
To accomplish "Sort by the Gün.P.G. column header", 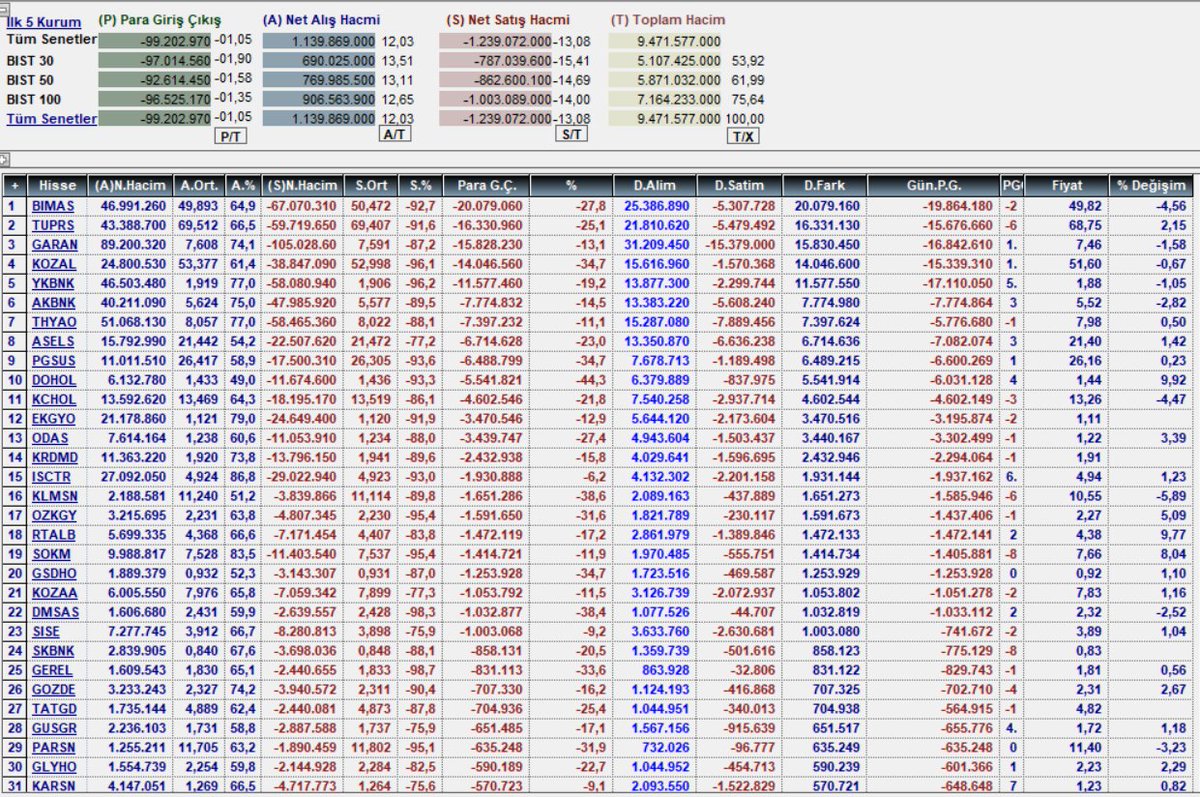I will pyautogui.click(x=933, y=186).
